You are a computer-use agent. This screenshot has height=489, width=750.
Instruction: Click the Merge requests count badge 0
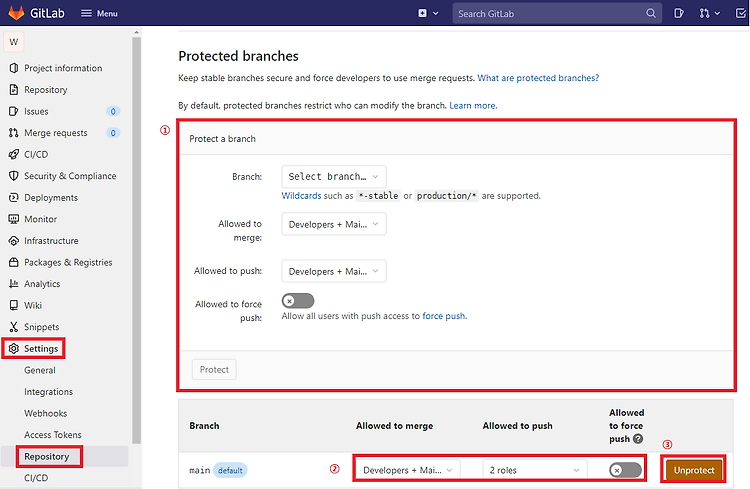[x=113, y=133]
